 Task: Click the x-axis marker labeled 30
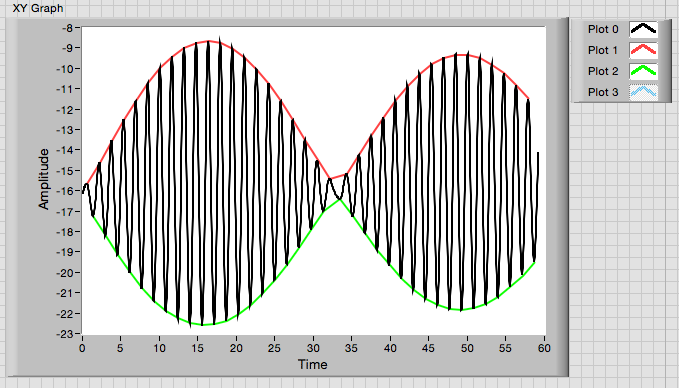313,348
